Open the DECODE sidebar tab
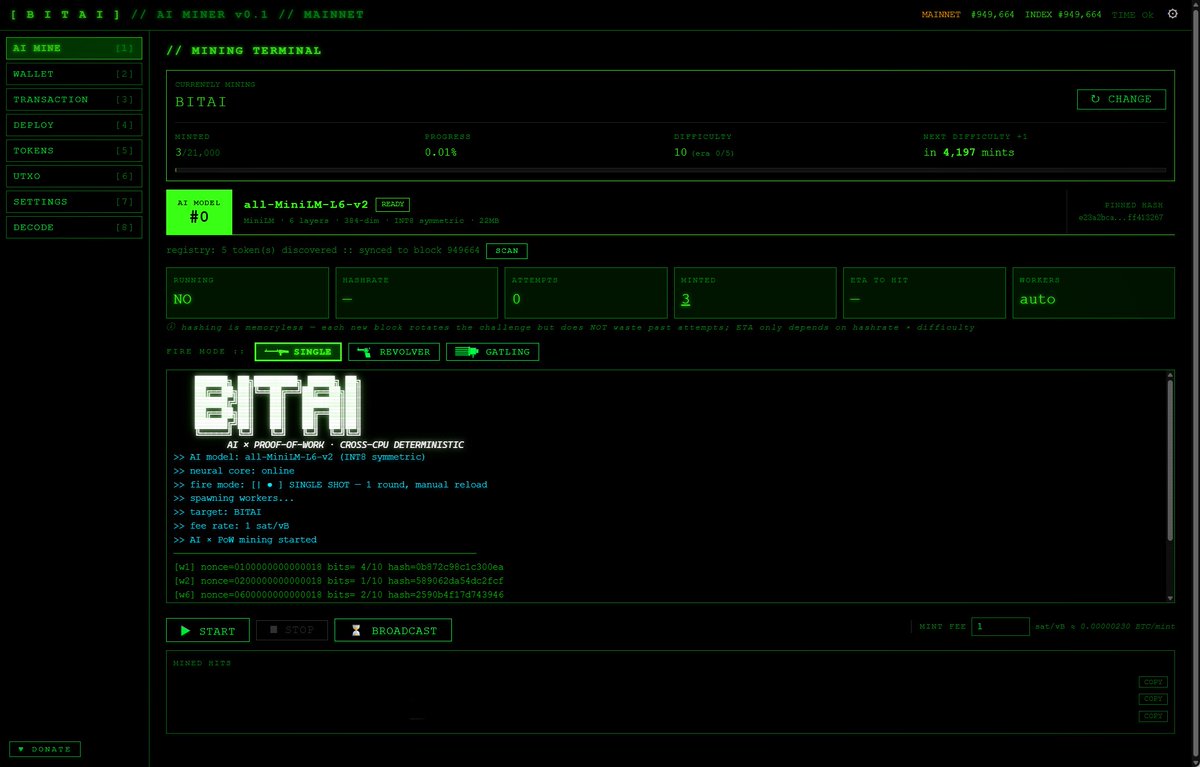Viewport: 1200px width, 767px height. click(x=74, y=227)
